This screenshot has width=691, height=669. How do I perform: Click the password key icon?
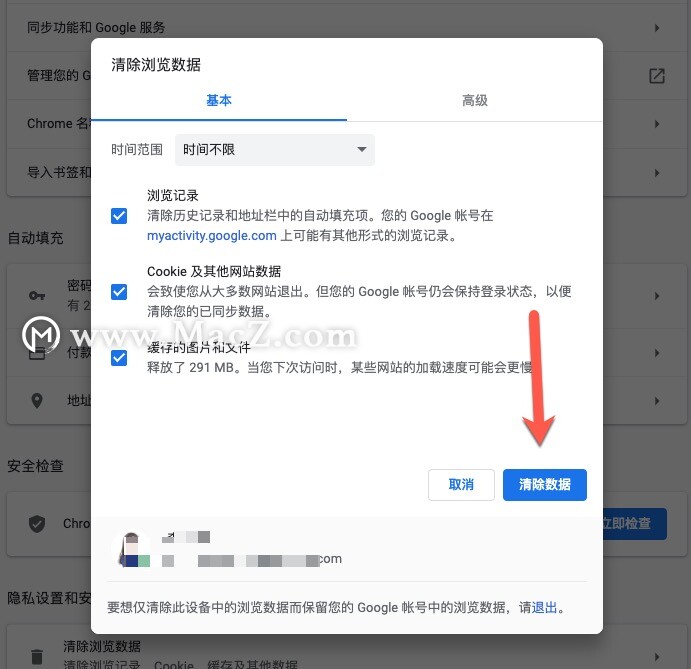click(37, 295)
